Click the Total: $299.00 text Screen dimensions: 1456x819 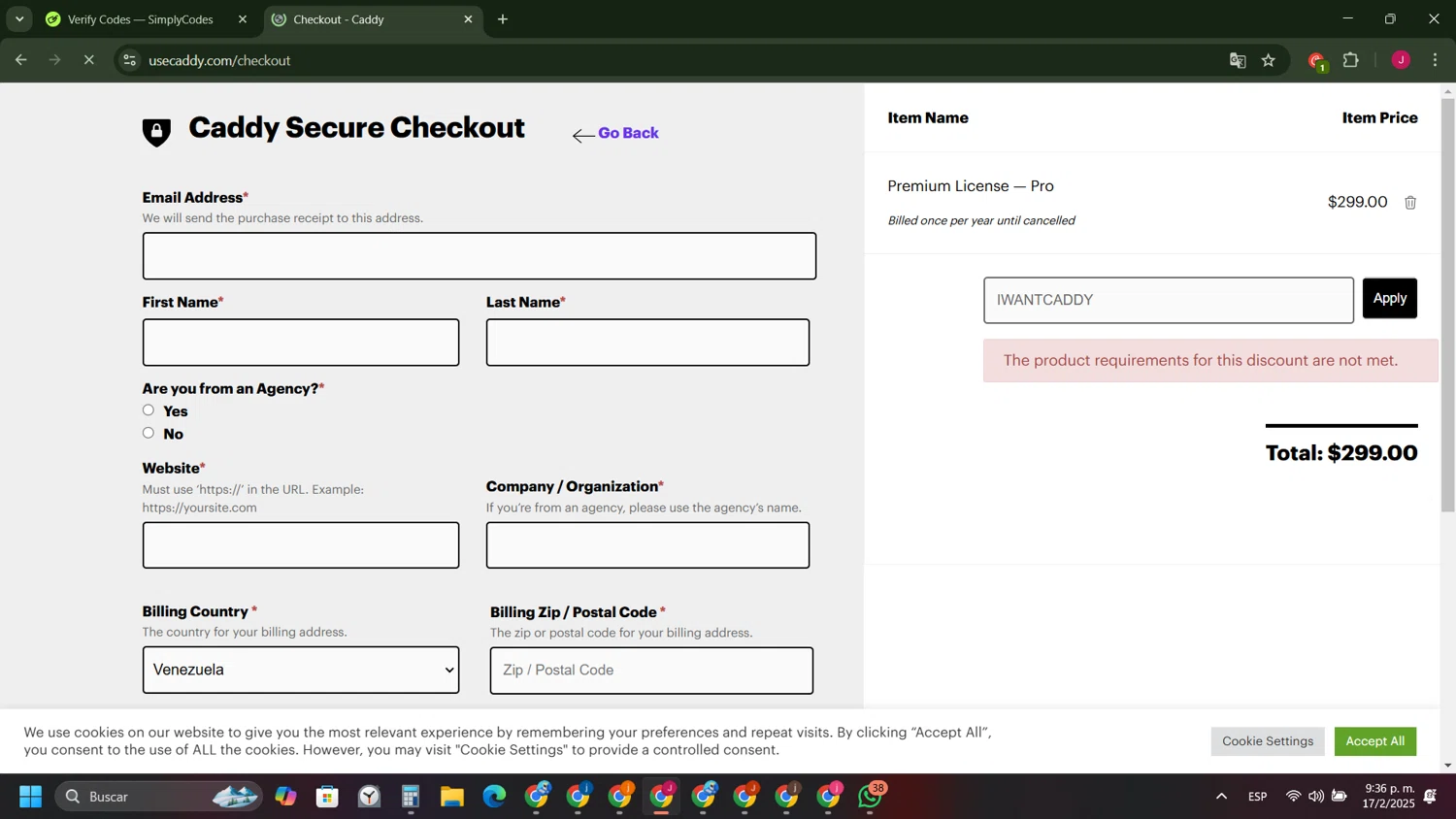click(1340, 453)
